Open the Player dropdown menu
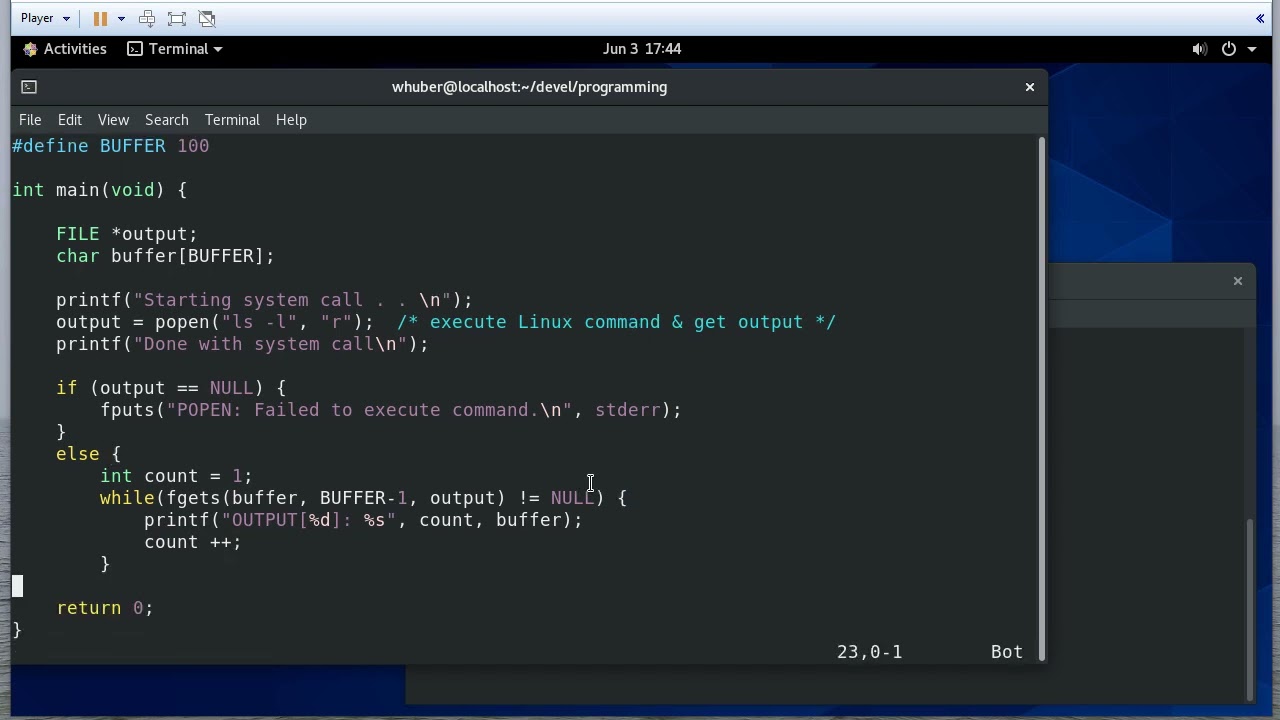 tap(45, 18)
